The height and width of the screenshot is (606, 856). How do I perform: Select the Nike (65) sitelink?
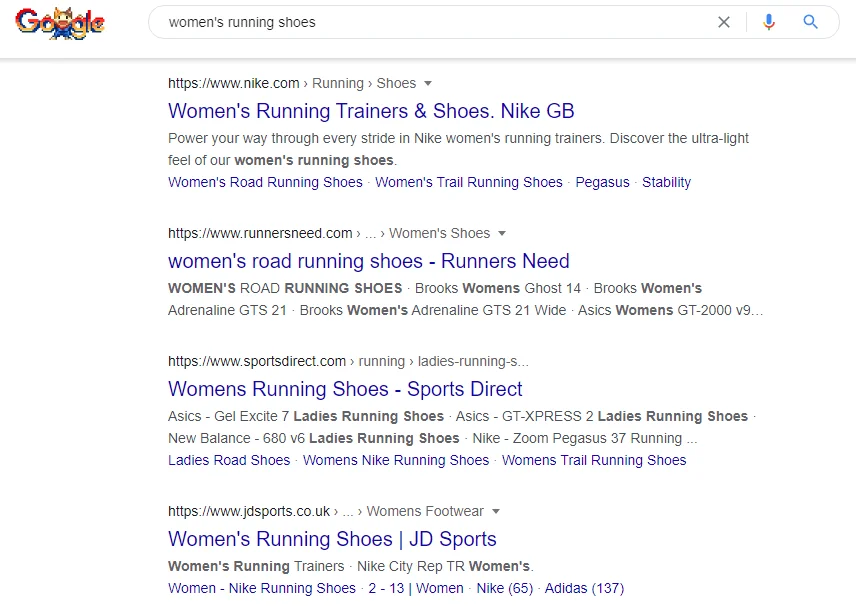click(x=504, y=589)
